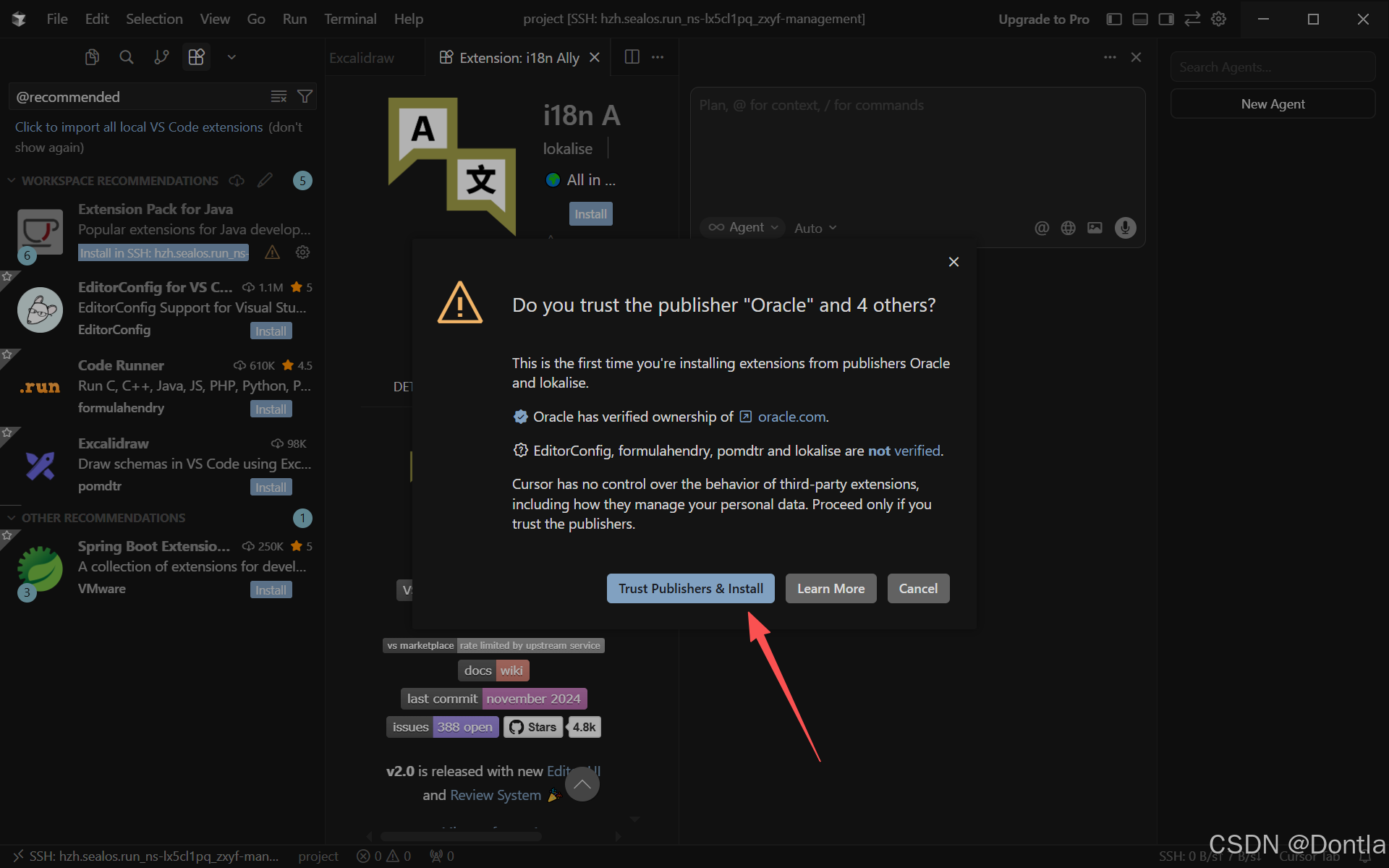Toggle the primary side bar

pos(1114,19)
